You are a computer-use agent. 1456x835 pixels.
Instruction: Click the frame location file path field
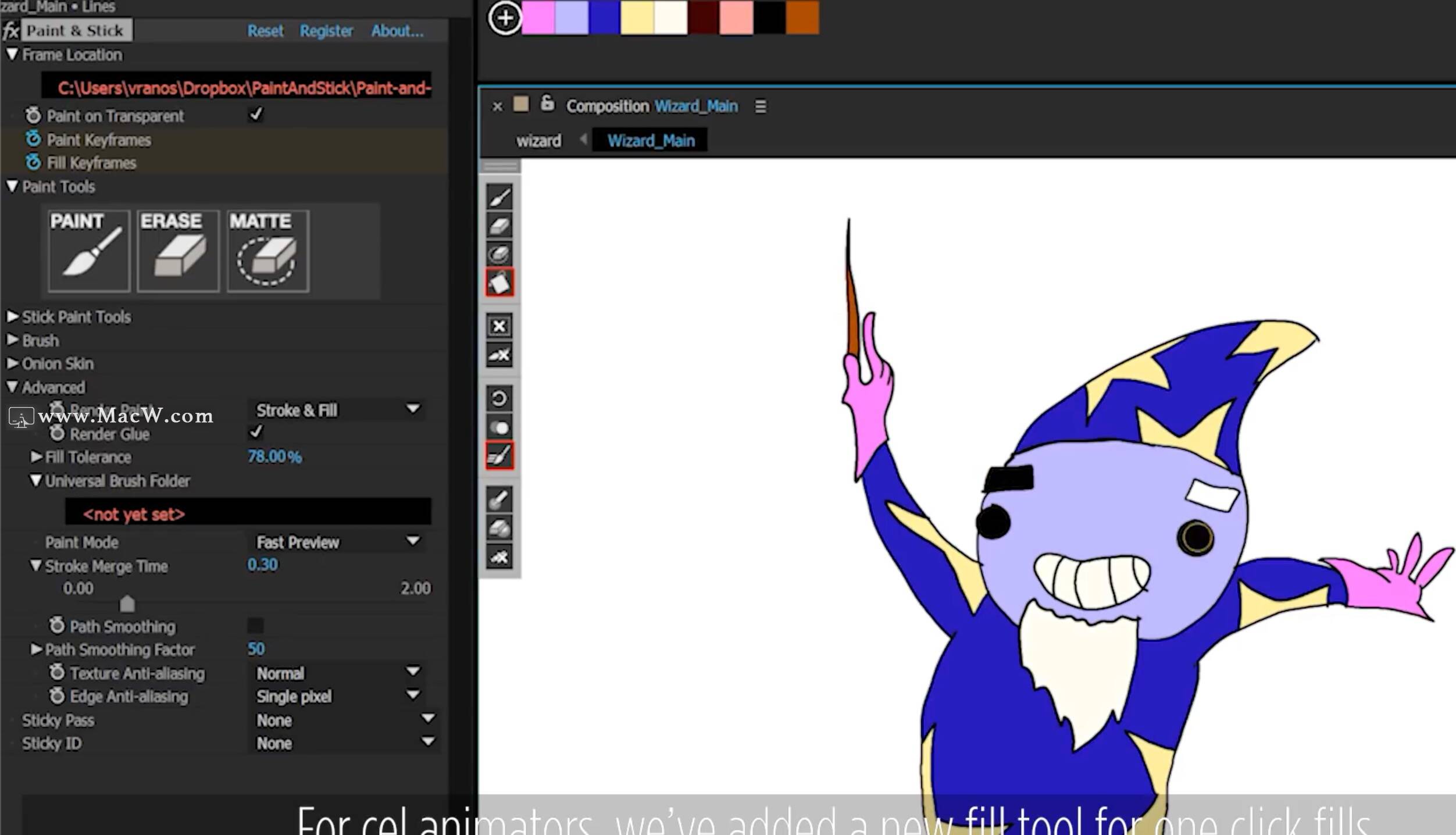(238, 87)
